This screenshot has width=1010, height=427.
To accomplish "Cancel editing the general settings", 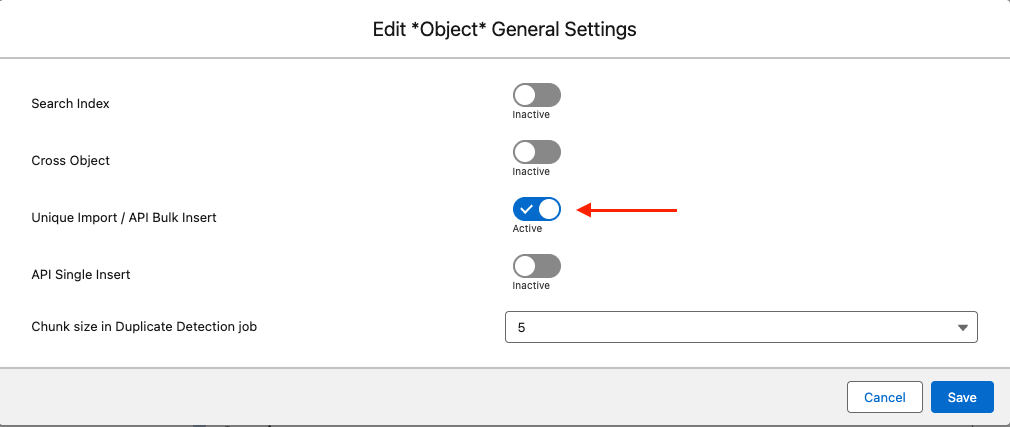I will (x=884, y=397).
